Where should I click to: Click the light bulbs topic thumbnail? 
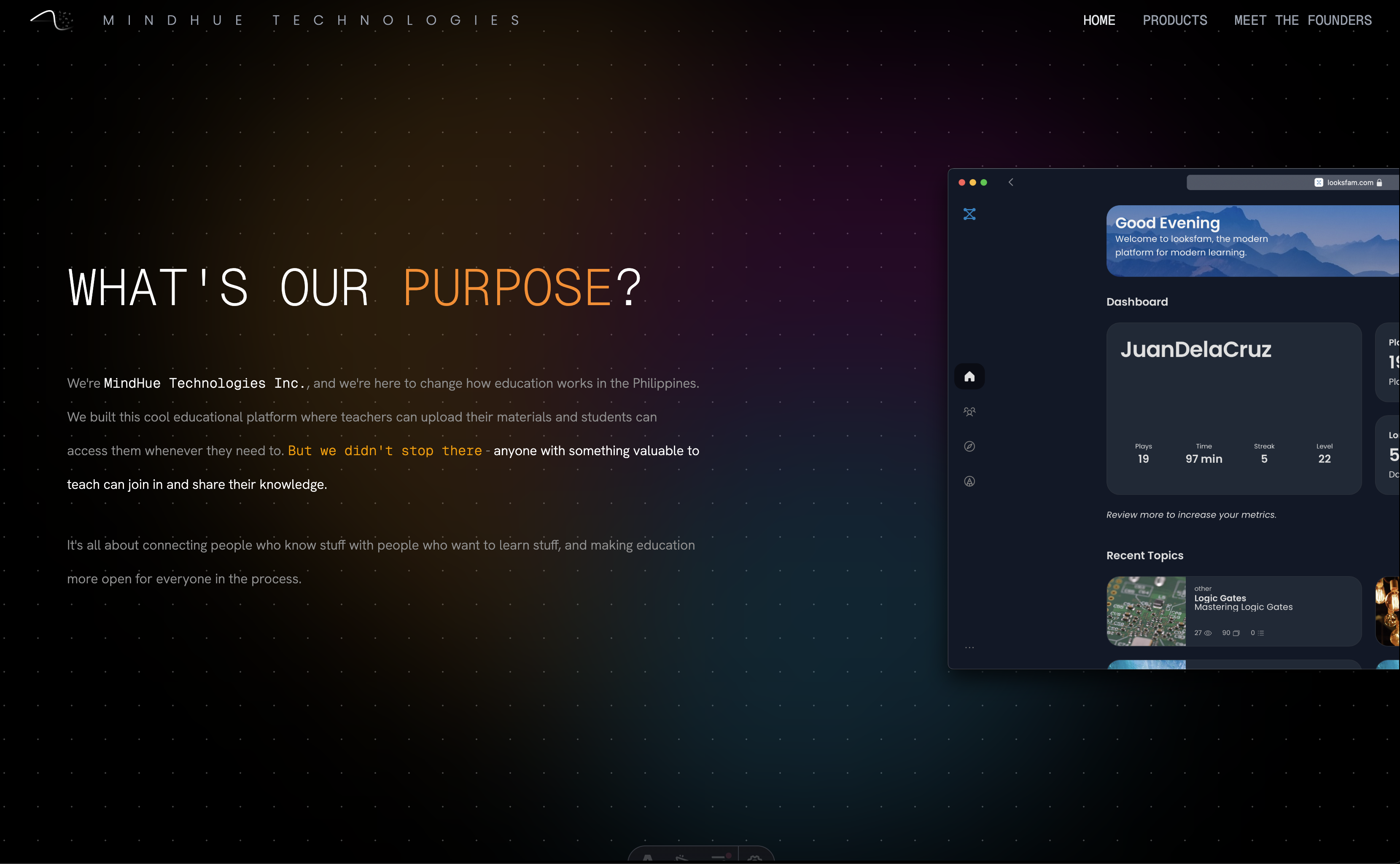tap(1388, 612)
